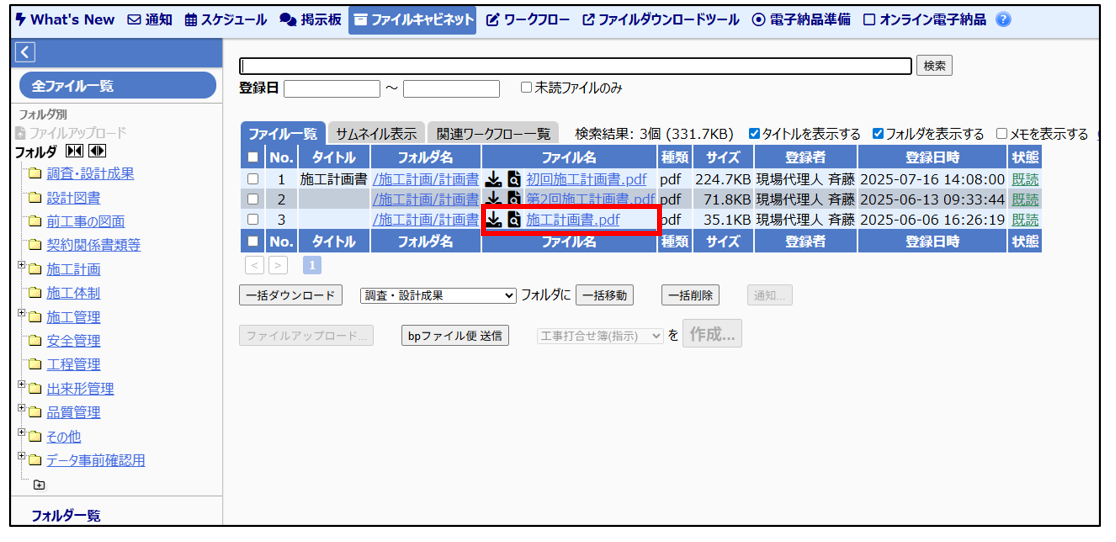The image size is (1116, 542).
Task: Click the 一括ダウンロード button
Action: click(x=290, y=295)
